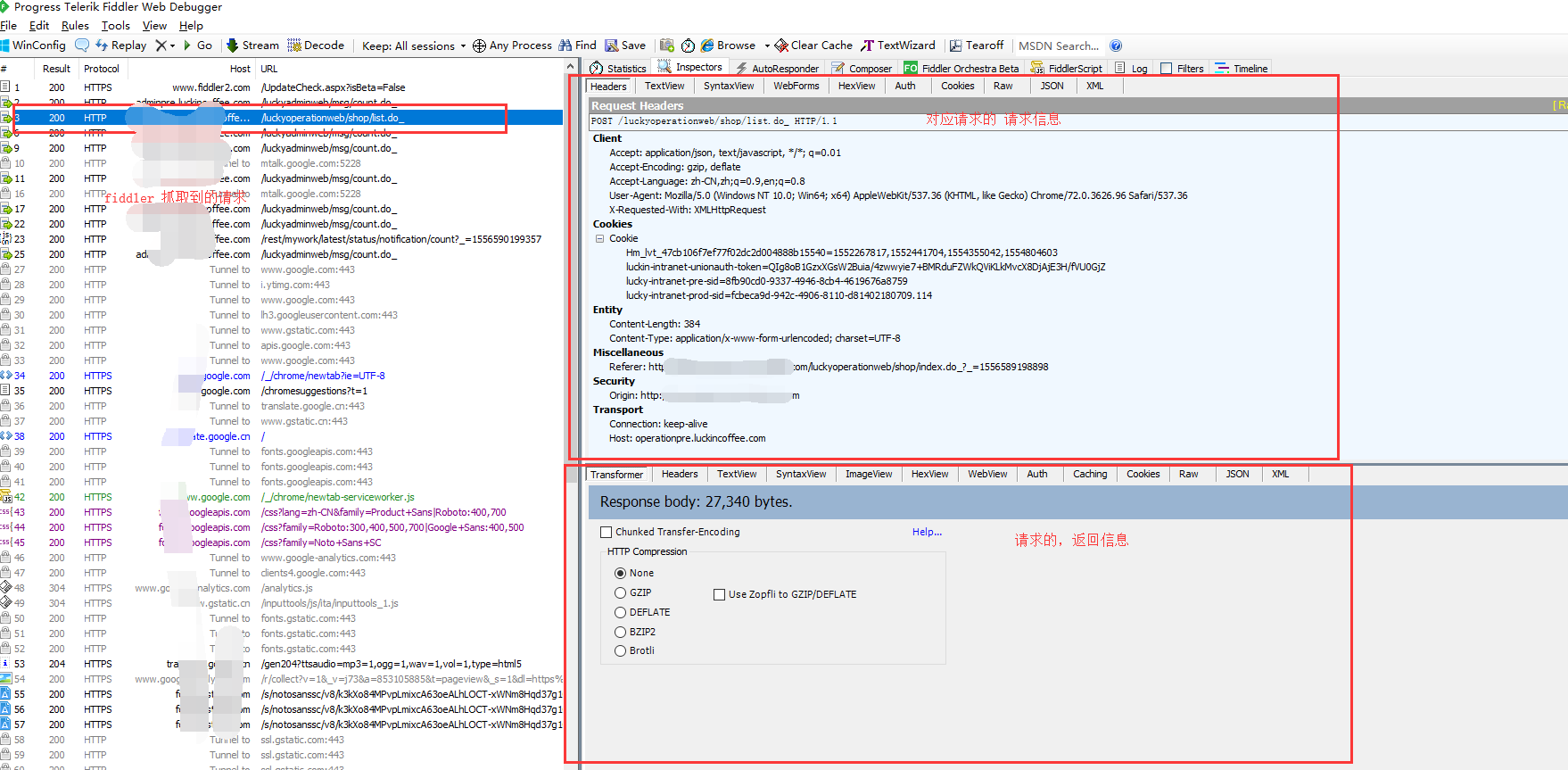The width and height of the screenshot is (1568, 770).
Task: Click the Composer pencil tab icon
Action: (x=838, y=68)
